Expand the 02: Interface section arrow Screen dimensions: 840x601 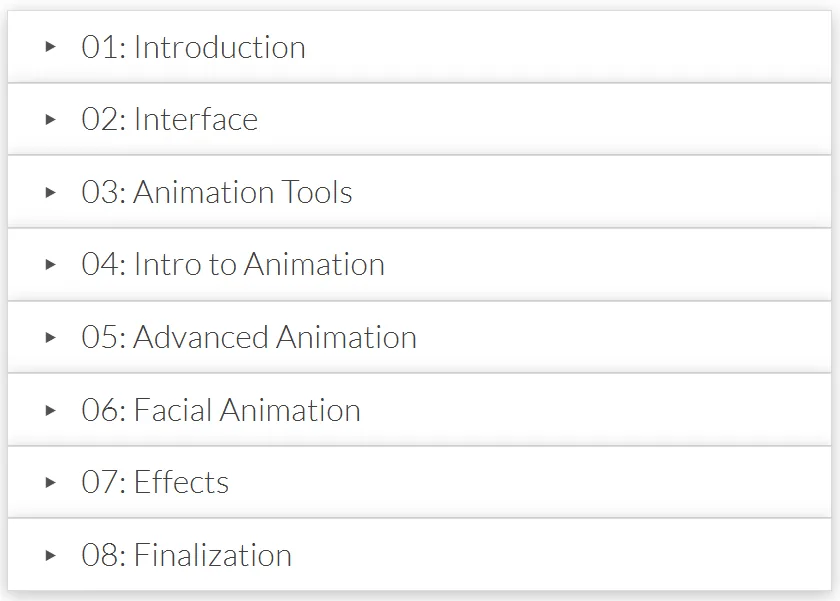pos(51,119)
